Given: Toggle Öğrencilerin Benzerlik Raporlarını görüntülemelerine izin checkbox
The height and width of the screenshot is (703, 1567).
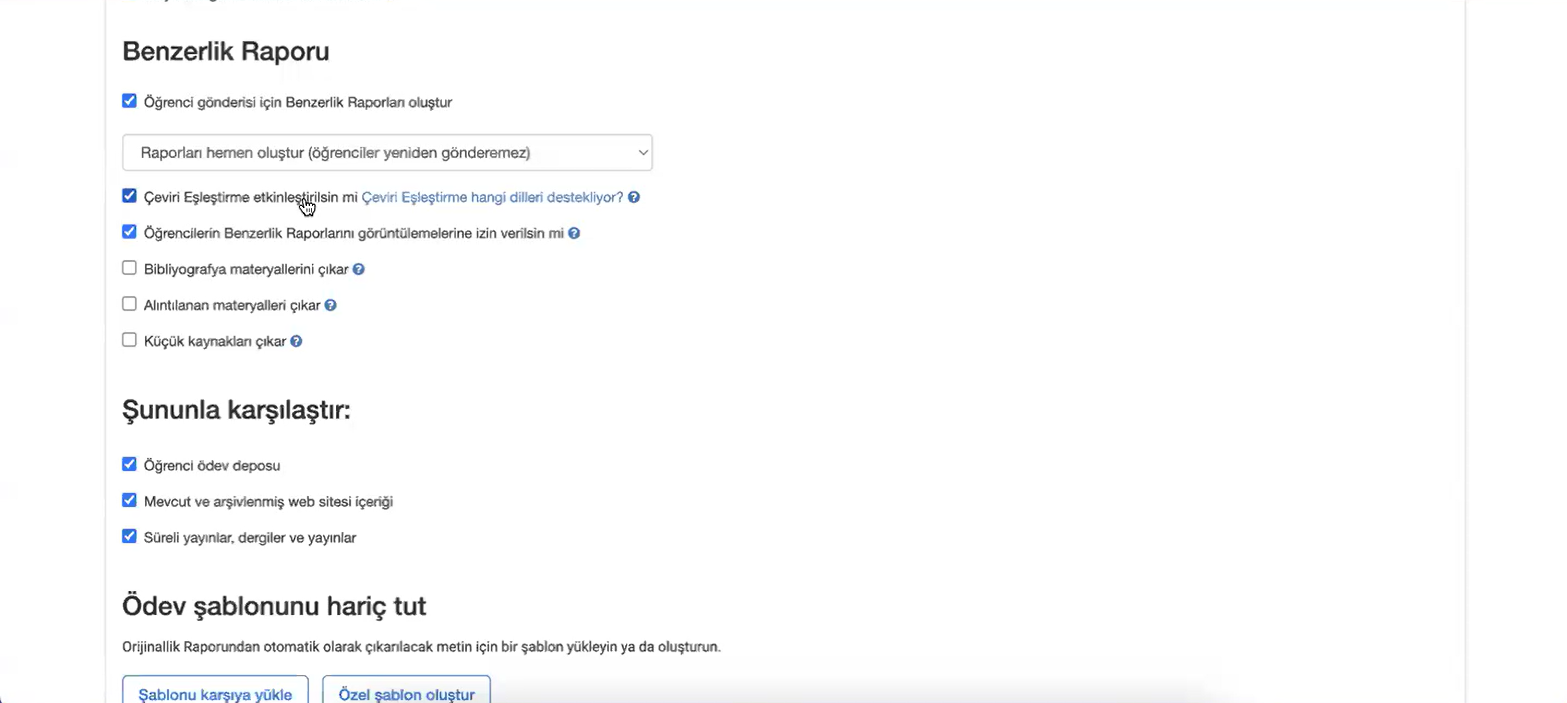Looking at the screenshot, I should pyautogui.click(x=129, y=232).
